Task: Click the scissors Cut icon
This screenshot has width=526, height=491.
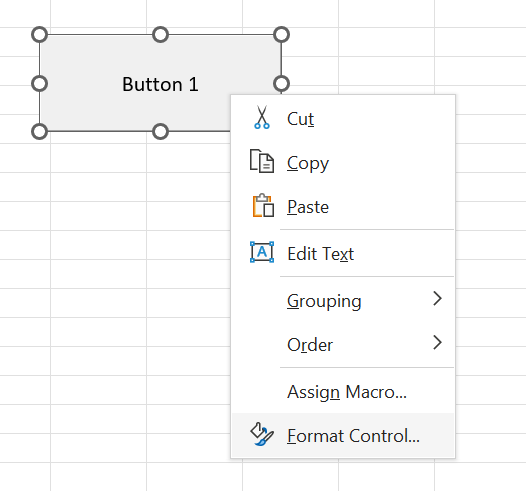Action: pos(262,117)
